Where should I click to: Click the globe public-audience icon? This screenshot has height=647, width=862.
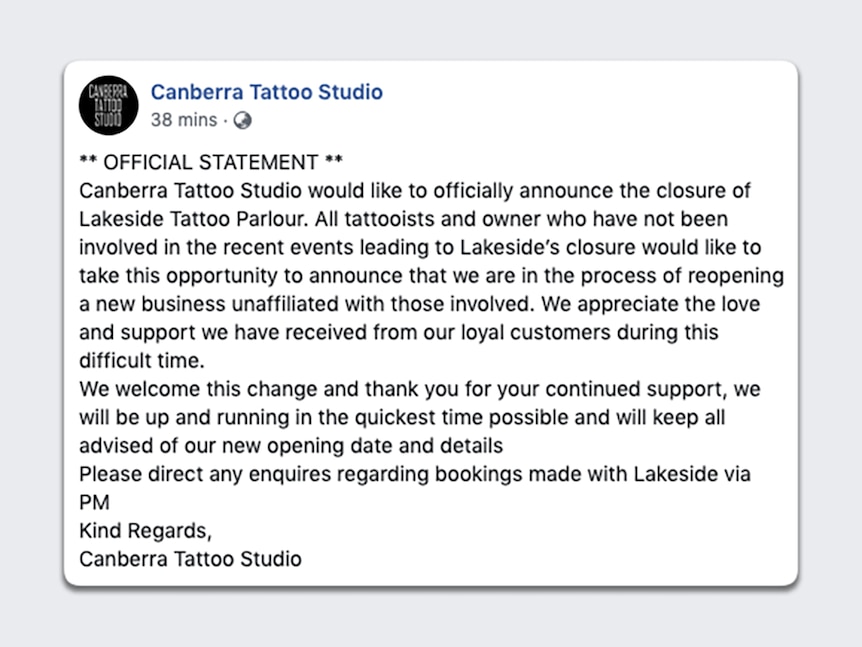tap(242, 120)
